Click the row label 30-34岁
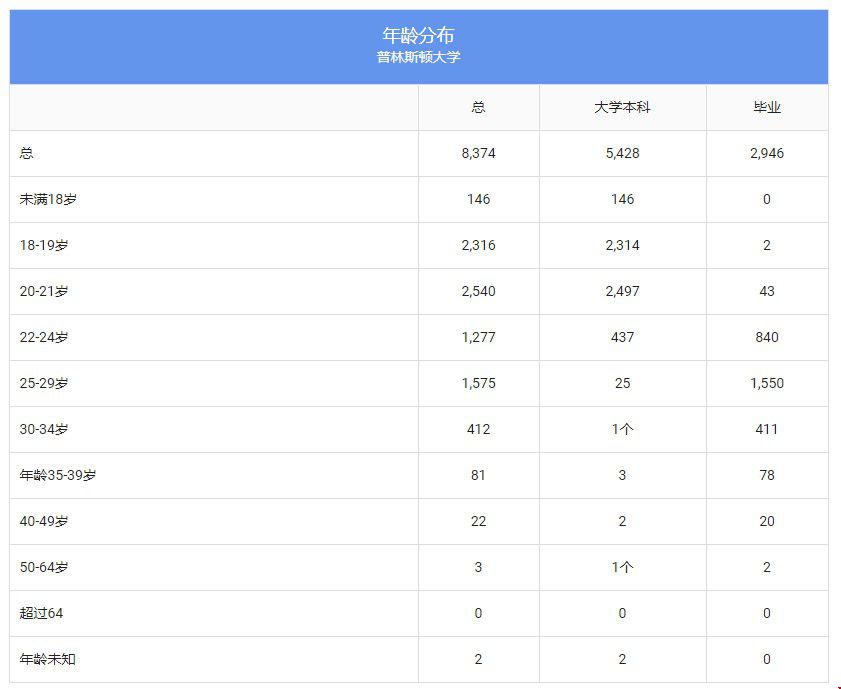This screenshot has width=841, height=689. 44,429
